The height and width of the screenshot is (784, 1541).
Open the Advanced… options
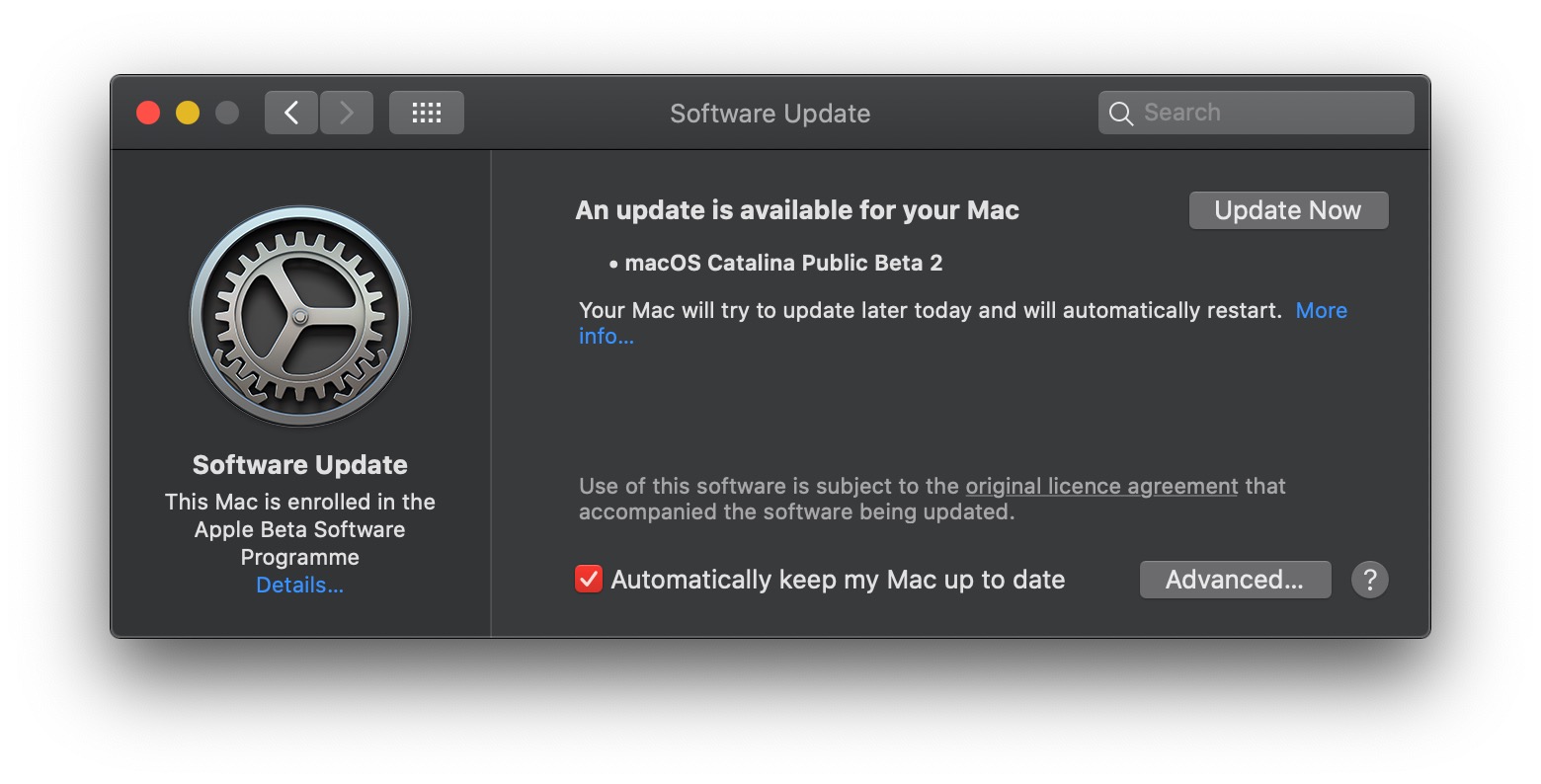point(1235,580)
